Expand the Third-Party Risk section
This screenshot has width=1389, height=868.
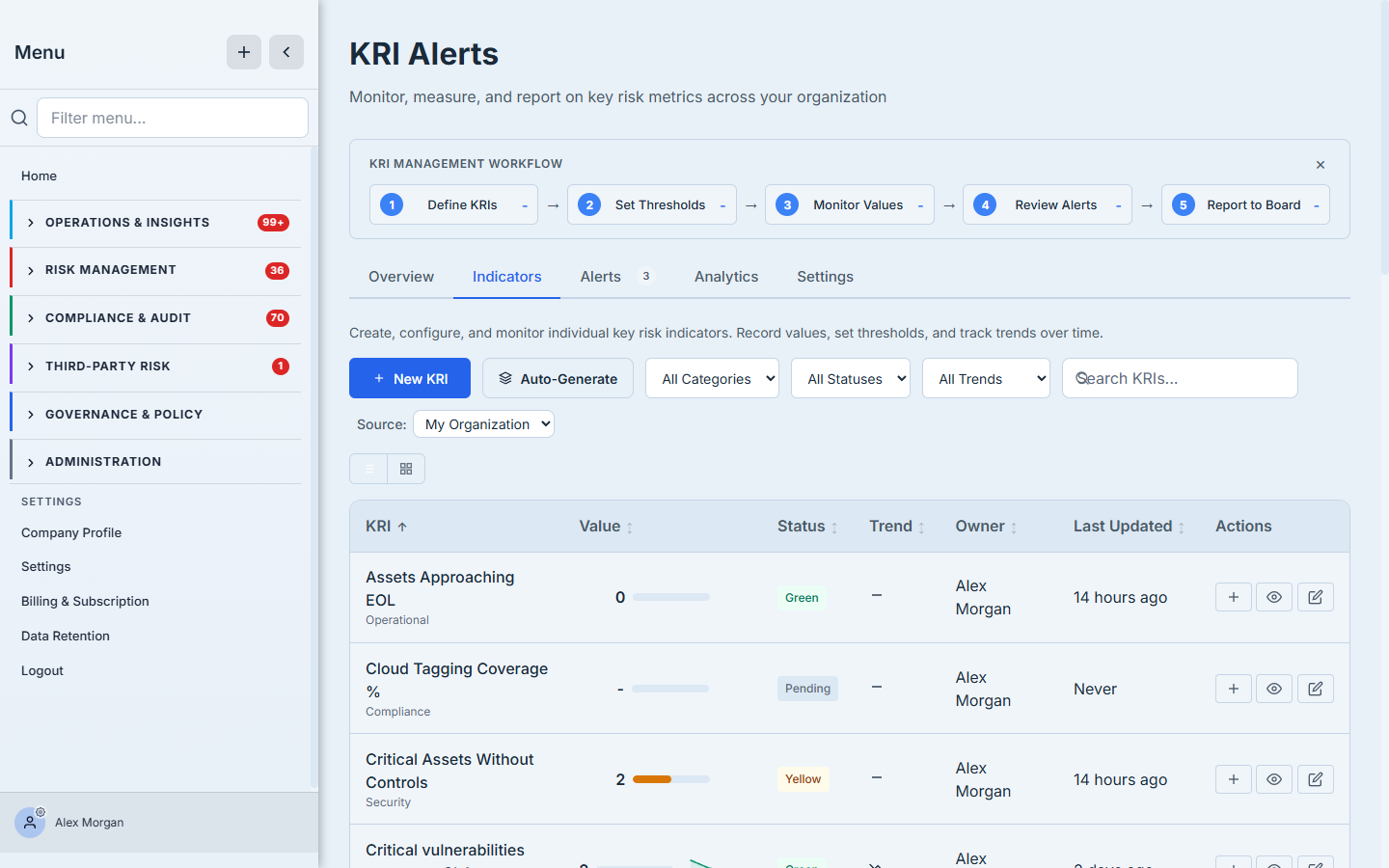155,366
